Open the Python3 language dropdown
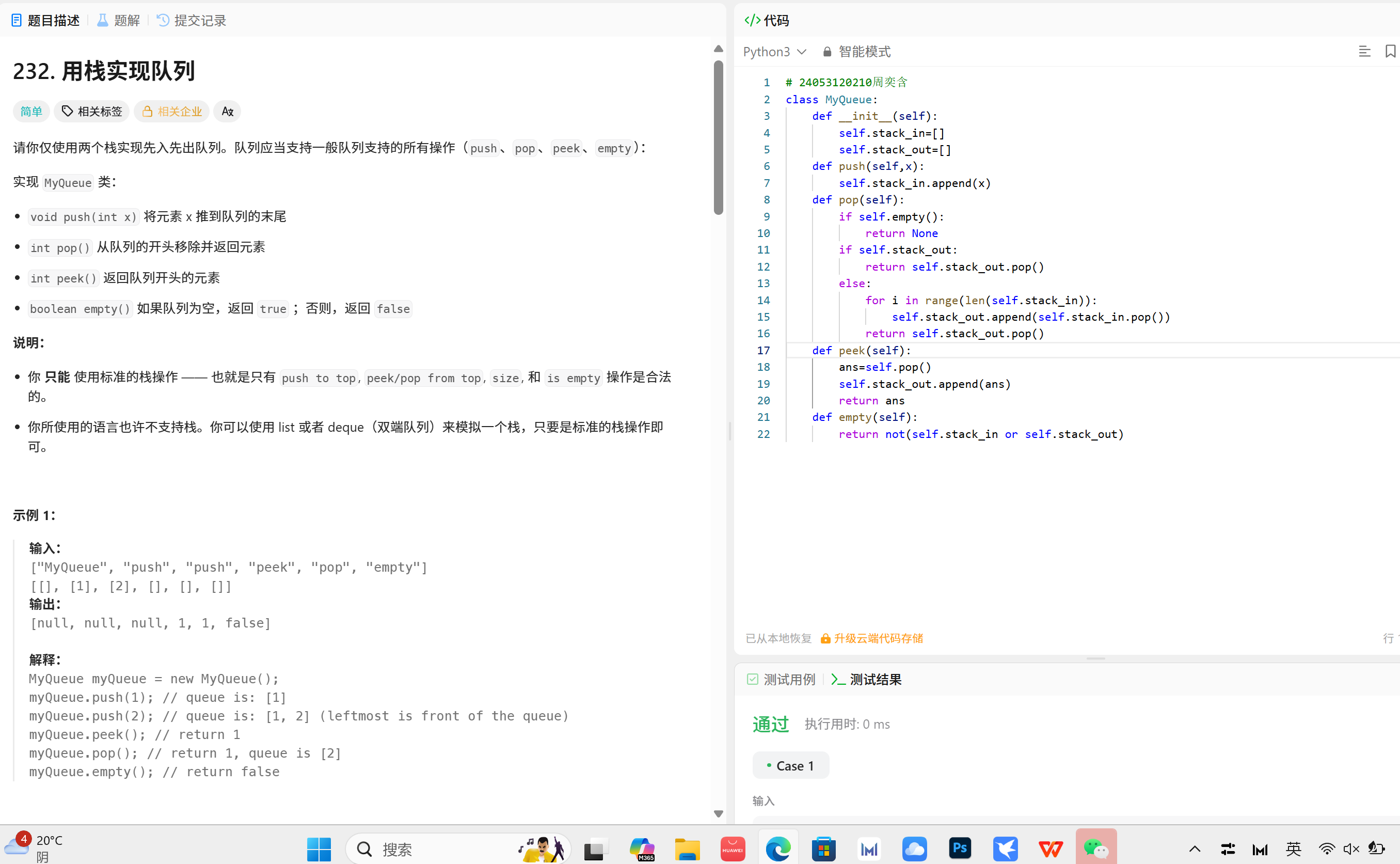 click(774, 52)
